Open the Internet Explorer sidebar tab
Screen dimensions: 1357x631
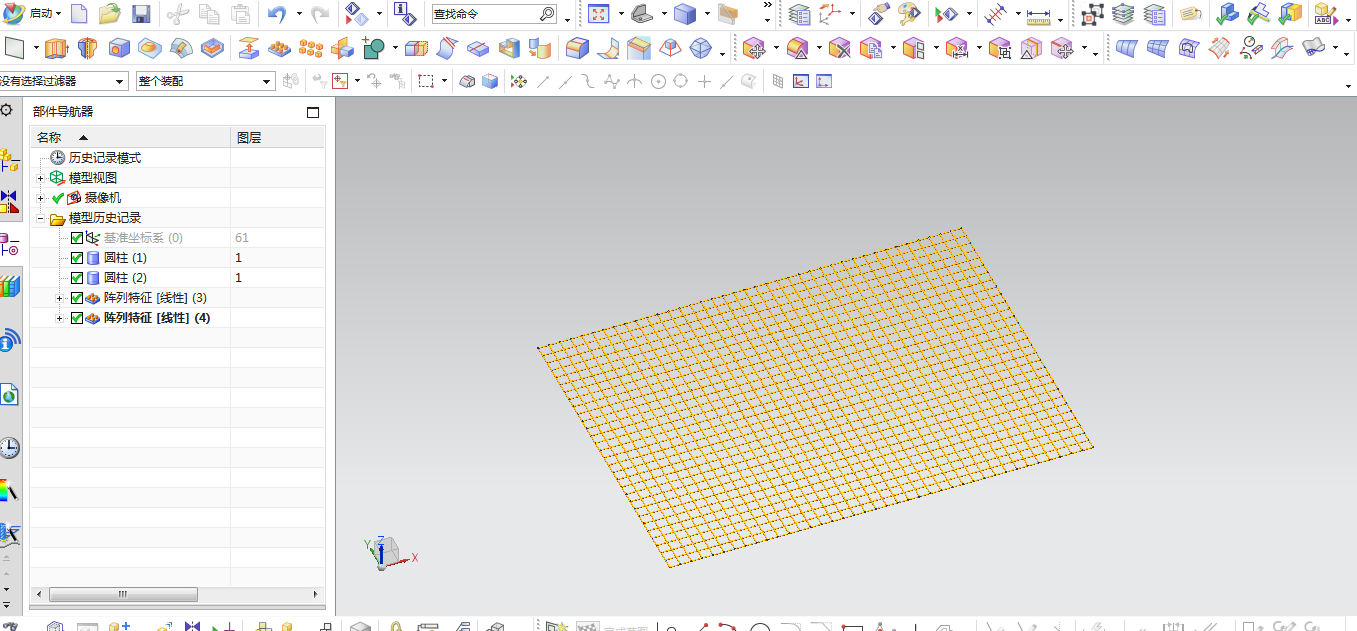pyautogui.click(x=9, y=395)
